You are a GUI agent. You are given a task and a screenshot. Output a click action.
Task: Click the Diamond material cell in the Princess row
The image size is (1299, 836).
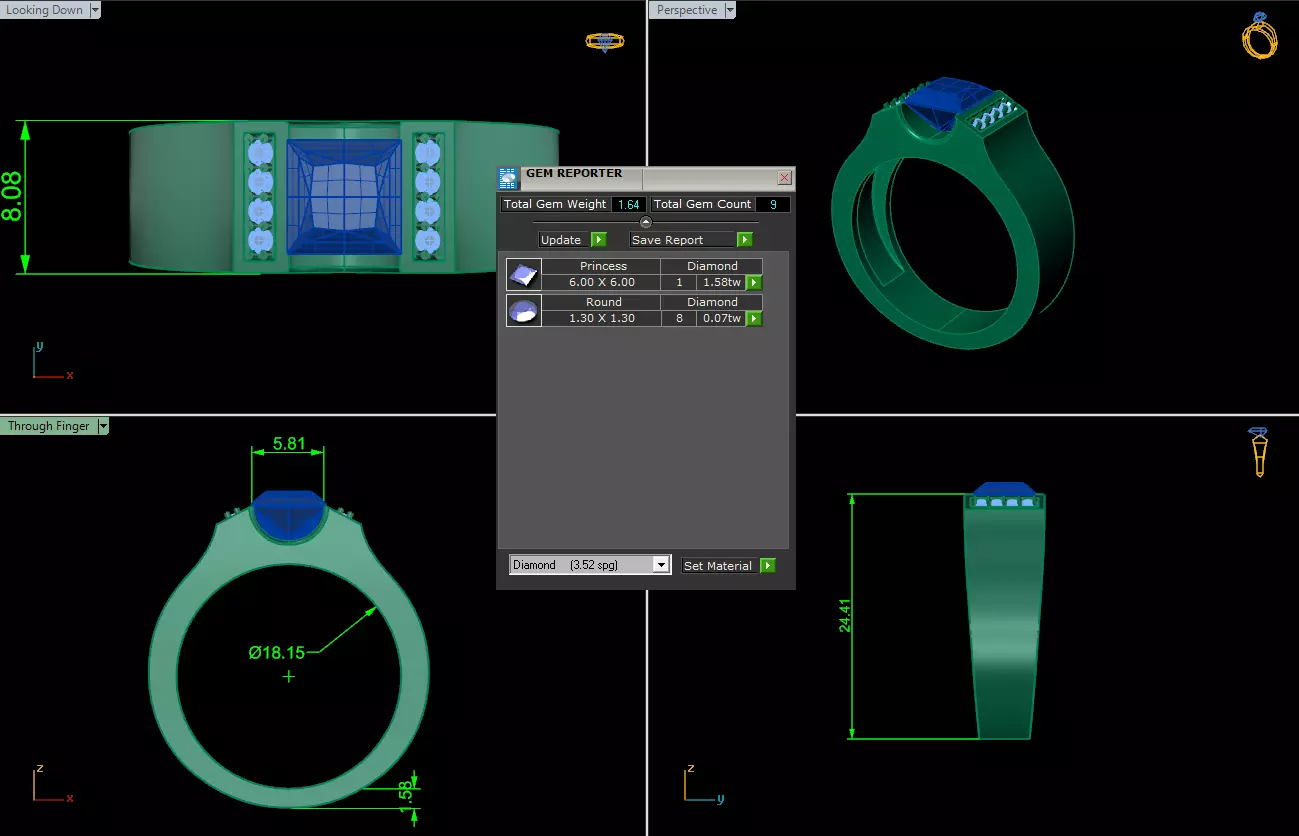click(x=712, y=266)
